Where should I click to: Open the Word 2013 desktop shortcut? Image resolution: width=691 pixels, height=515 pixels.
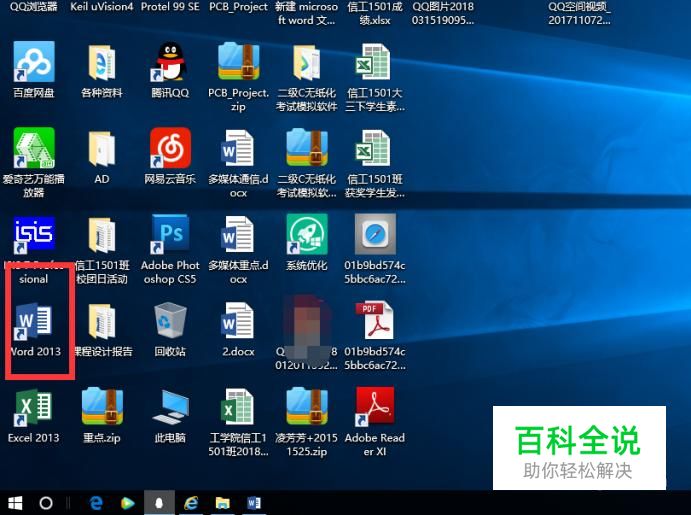click(34, 322)
